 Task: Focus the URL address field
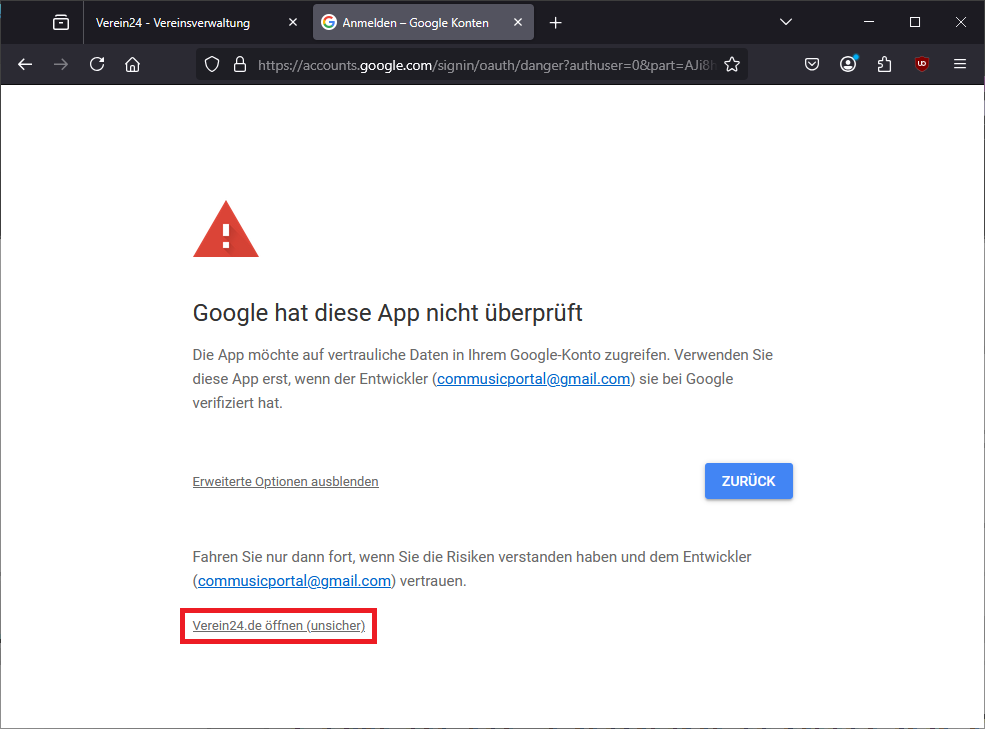486,64
